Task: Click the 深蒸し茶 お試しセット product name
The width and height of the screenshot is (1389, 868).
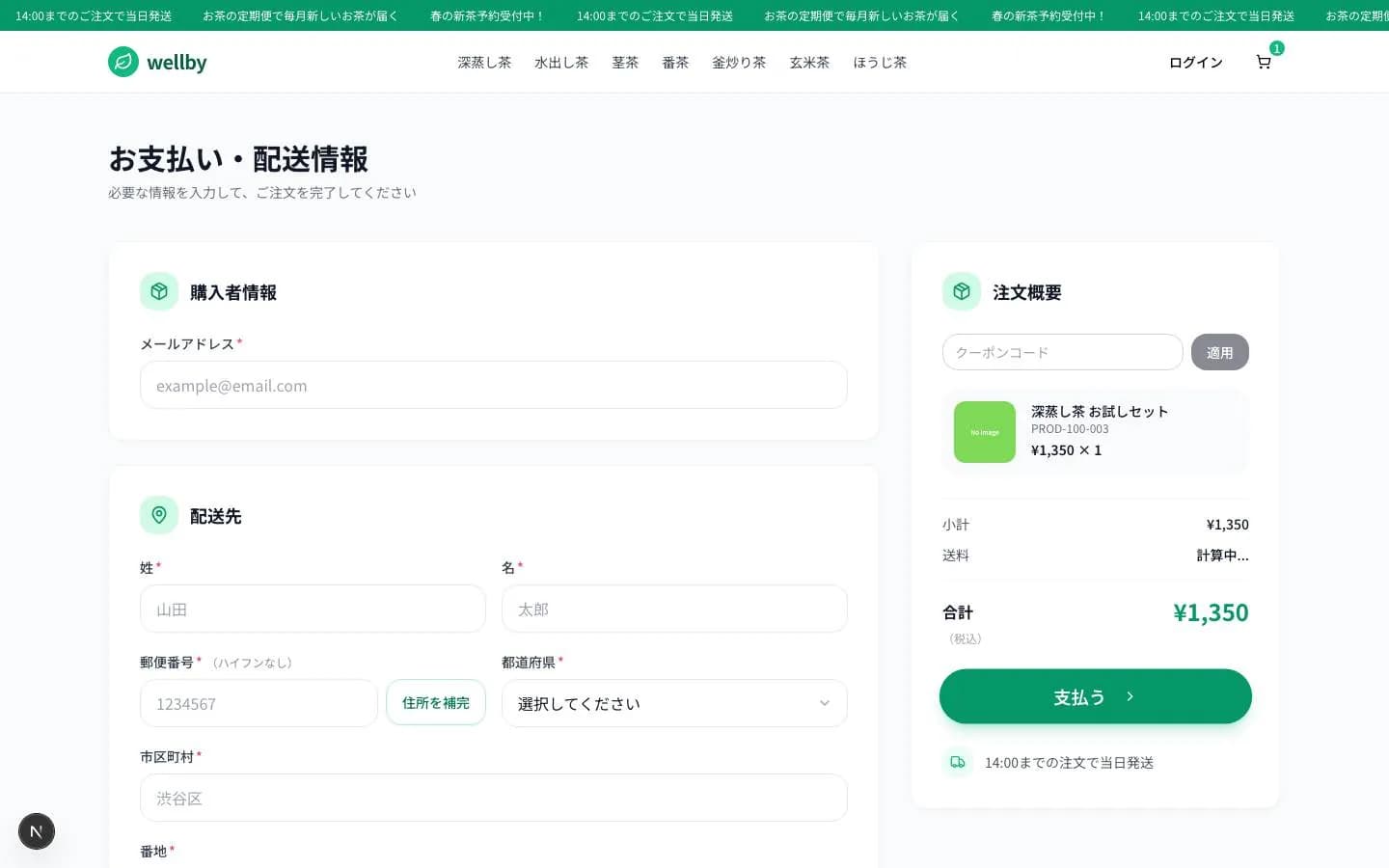Action: tap(1100, 411)
